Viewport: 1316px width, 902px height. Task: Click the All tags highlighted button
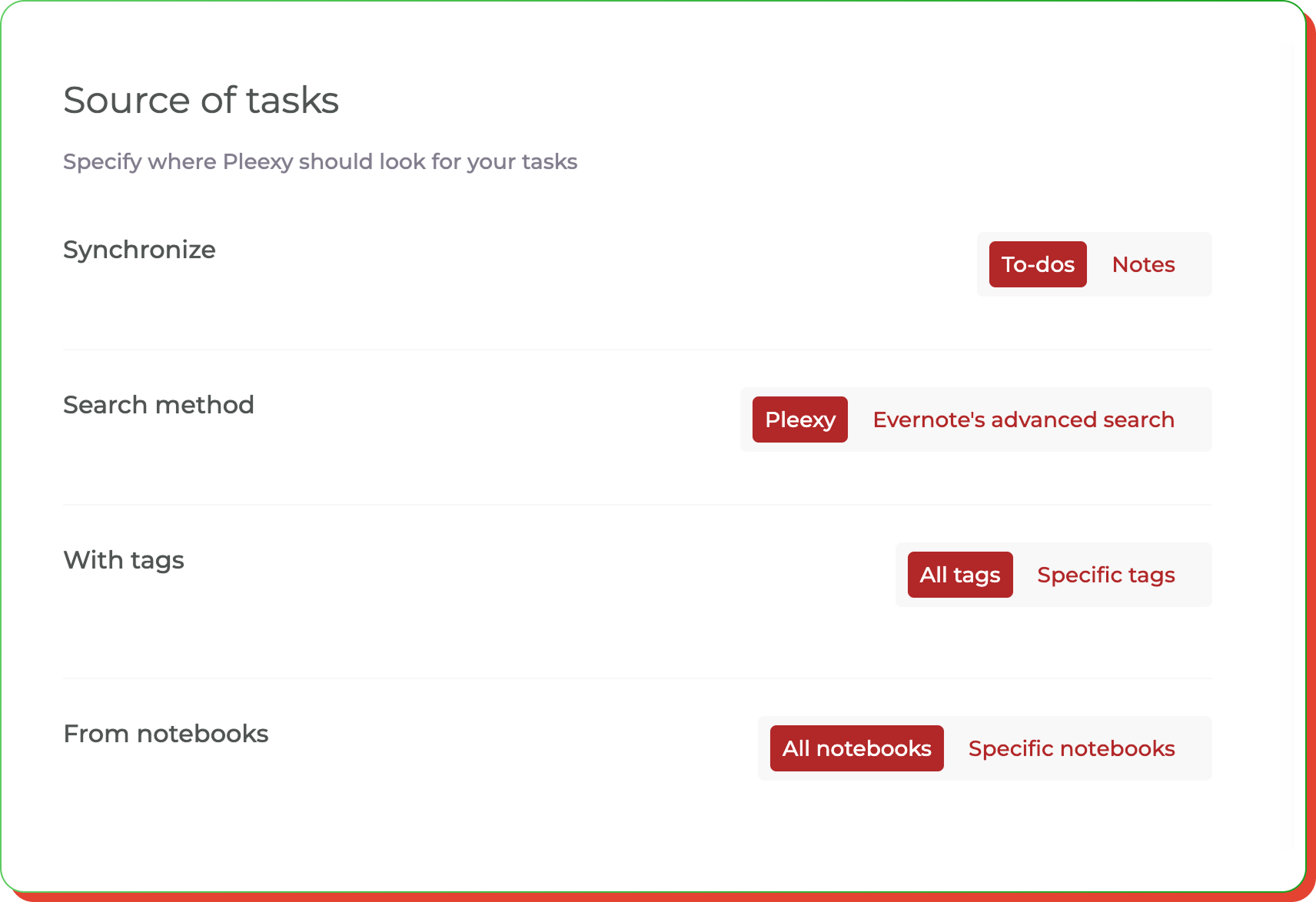pos(959,574)
